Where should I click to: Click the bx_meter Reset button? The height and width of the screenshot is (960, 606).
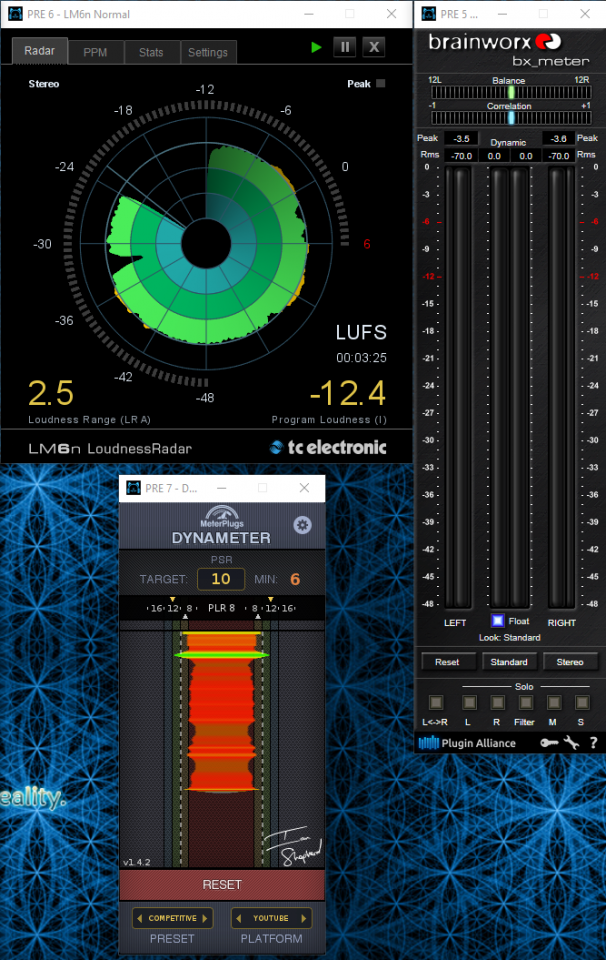pyautogui.click(x=447, y=662)
